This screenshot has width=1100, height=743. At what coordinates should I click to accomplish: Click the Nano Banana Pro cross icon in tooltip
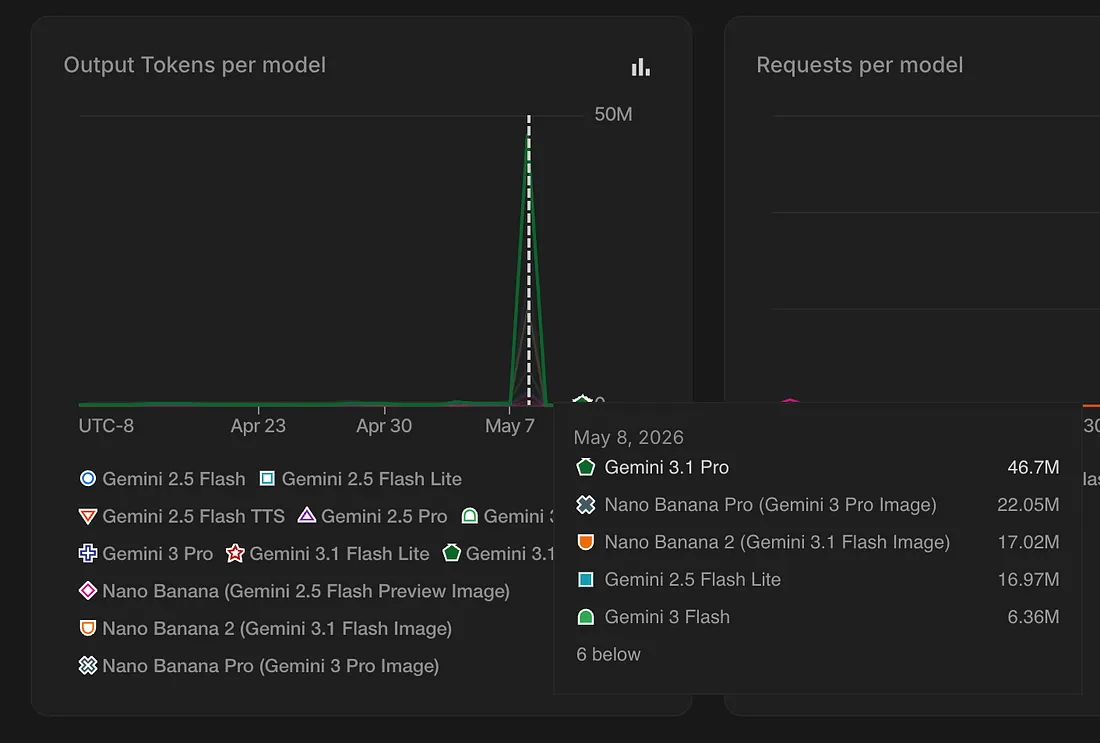click(x=586, y=504)
